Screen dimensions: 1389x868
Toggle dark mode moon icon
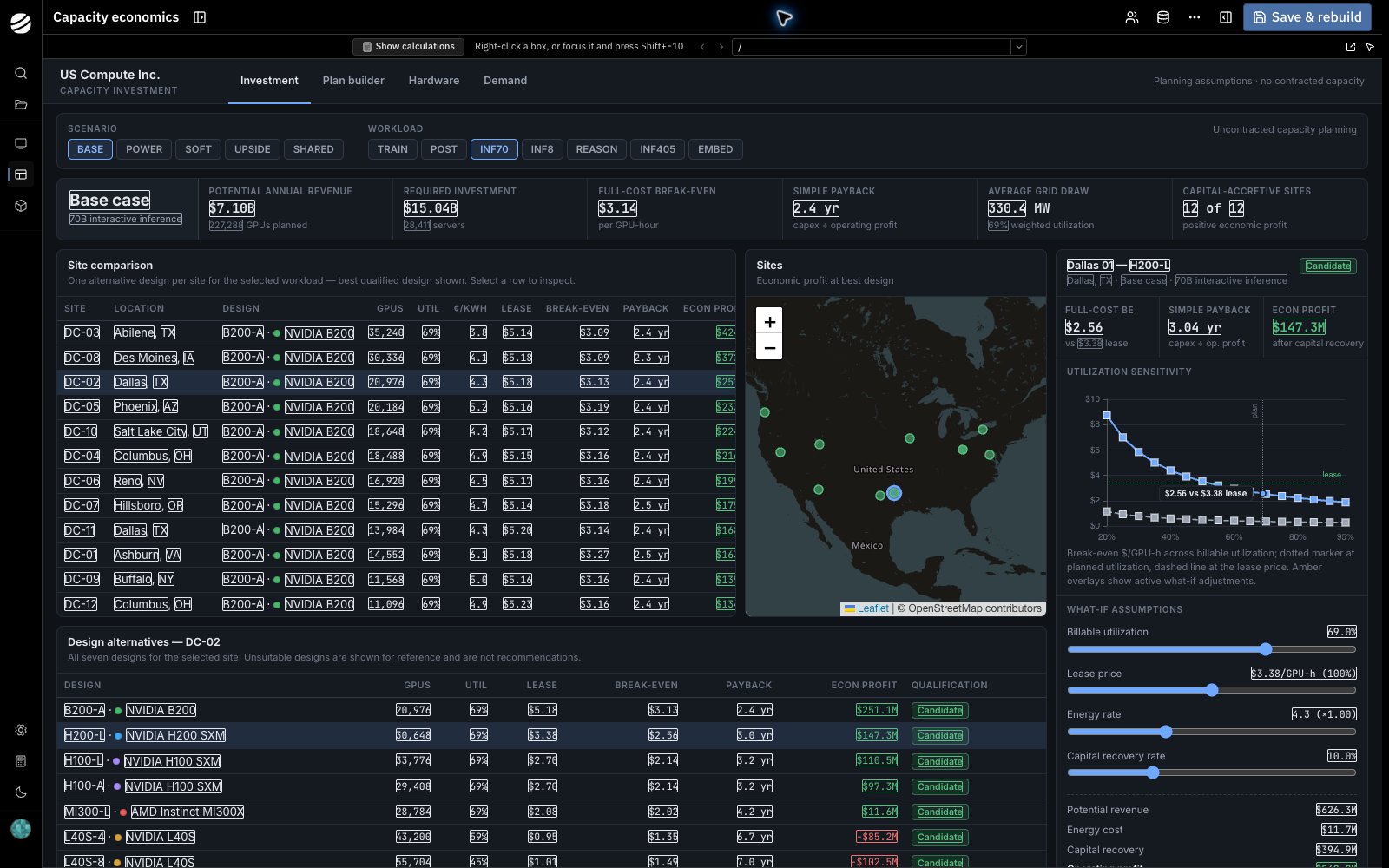[21, 792]
